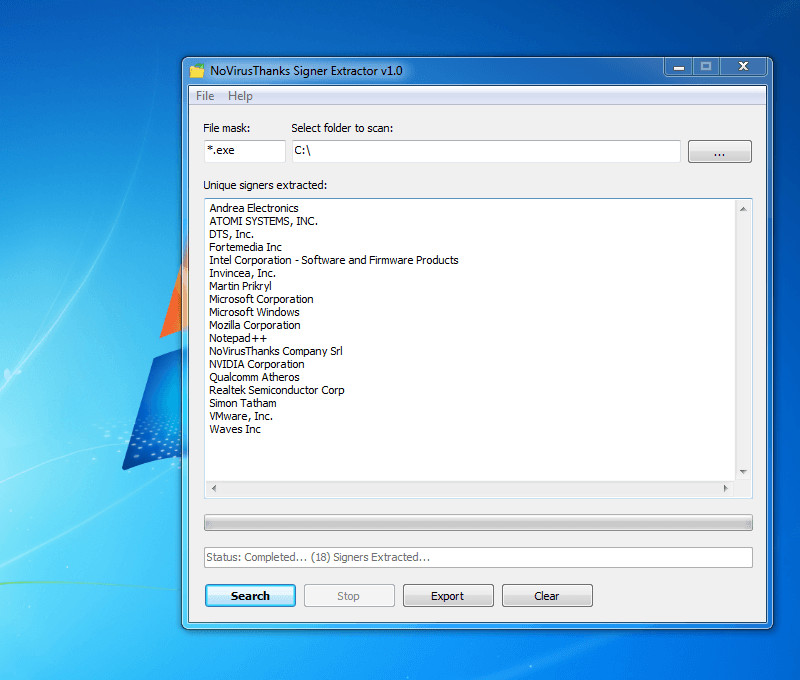Select 'Qualcomm Atheros' signer entry

click(x=254, y=377)
